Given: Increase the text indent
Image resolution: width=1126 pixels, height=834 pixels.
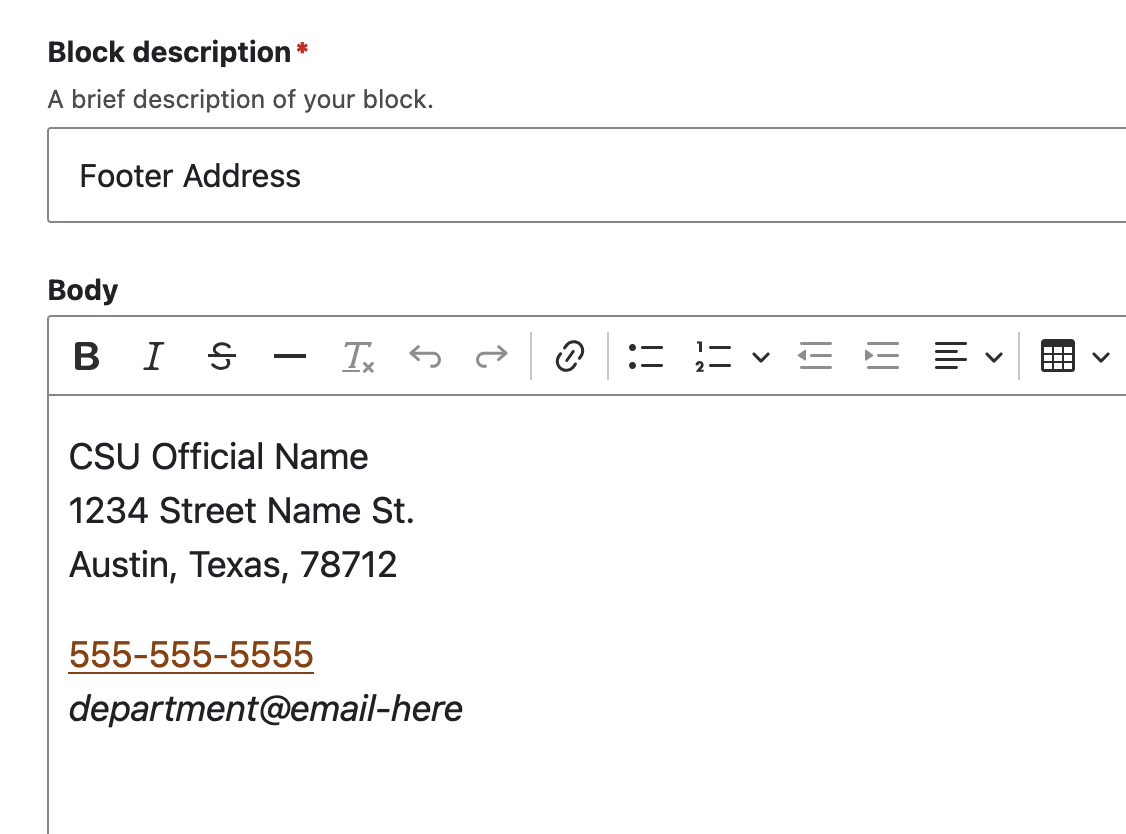Looking at the screenshot, I should (x=882, y=356).
